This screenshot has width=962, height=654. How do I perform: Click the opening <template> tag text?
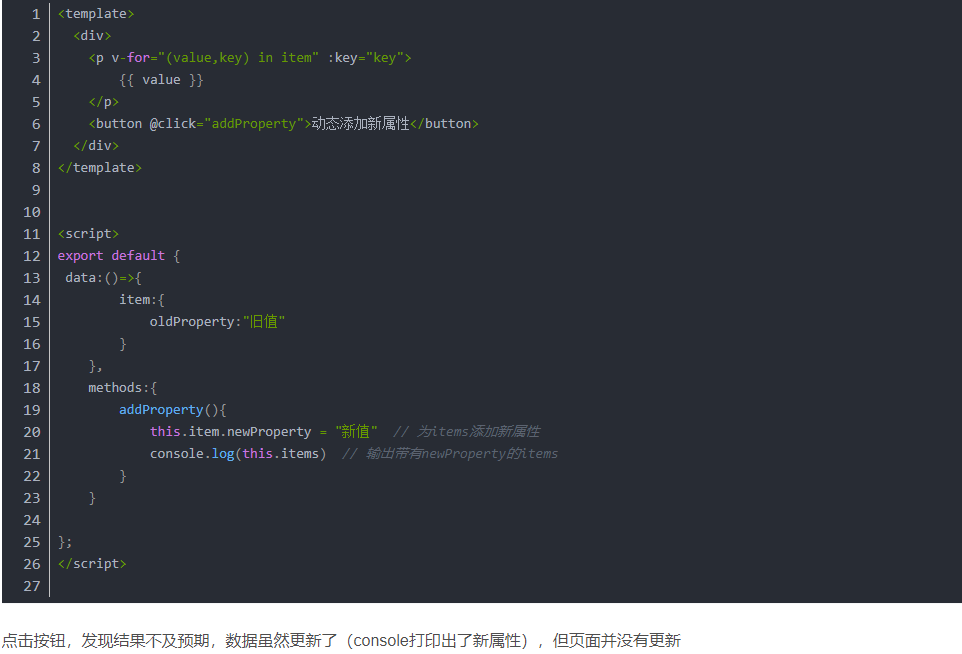(96, 13)
